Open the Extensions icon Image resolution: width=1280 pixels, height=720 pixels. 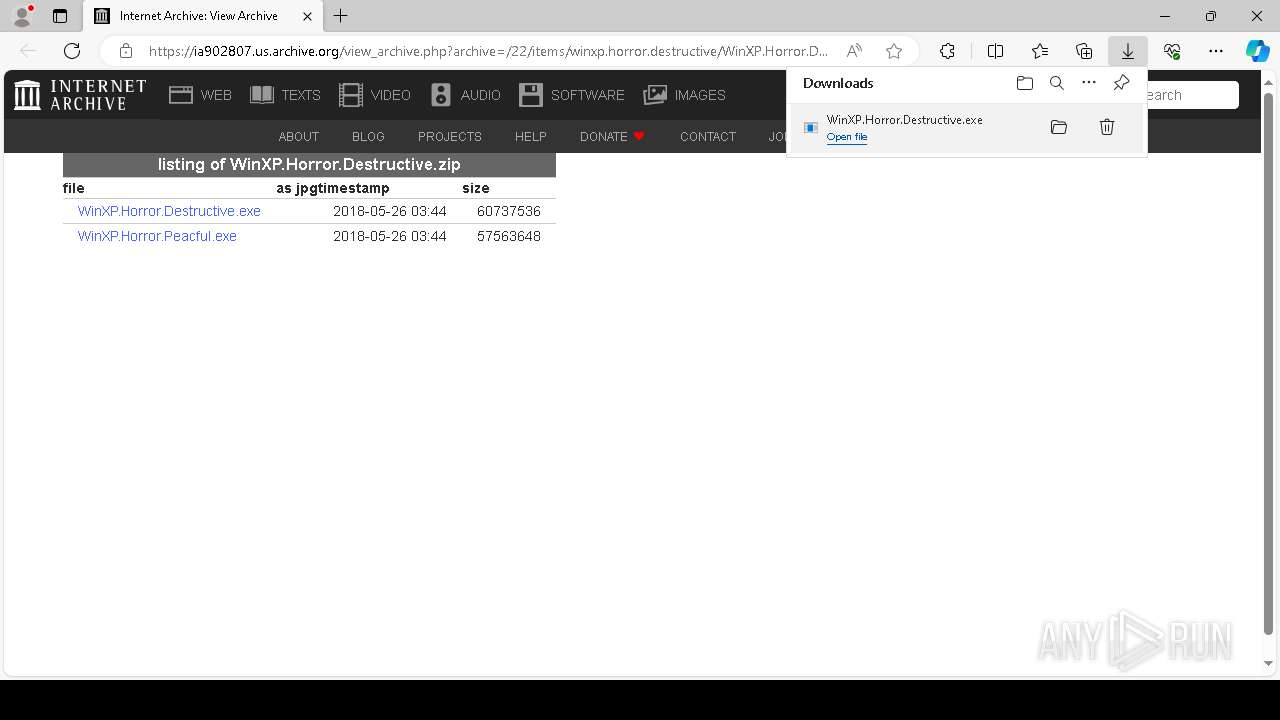pos(947,51)
